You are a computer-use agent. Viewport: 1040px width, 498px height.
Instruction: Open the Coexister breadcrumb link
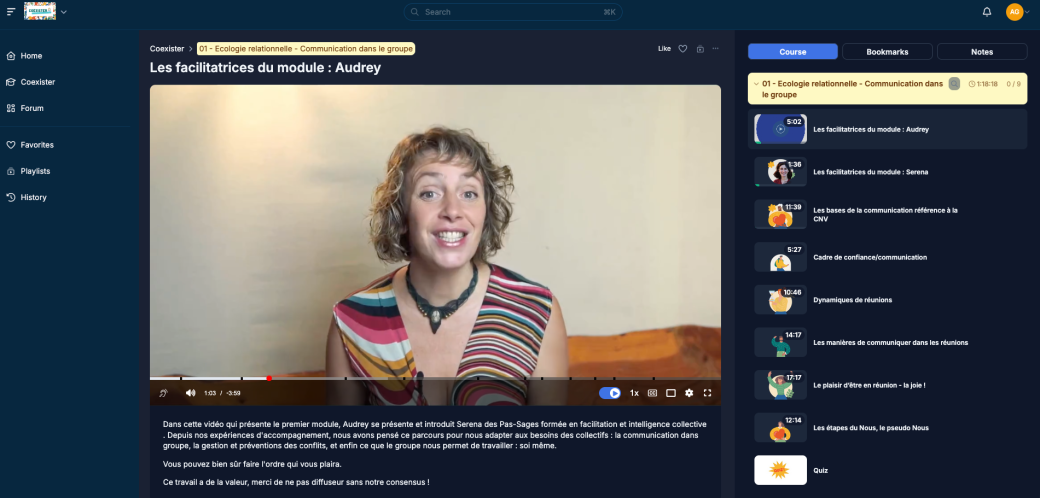tap(166, 49)
